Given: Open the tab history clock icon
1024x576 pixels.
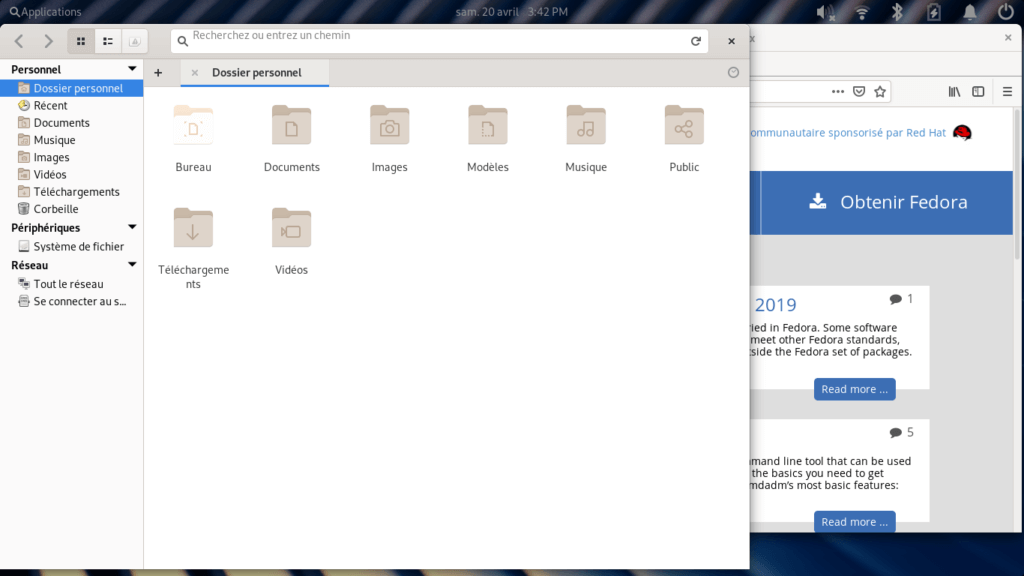Looking at the screenshot, I should (733, 72).
